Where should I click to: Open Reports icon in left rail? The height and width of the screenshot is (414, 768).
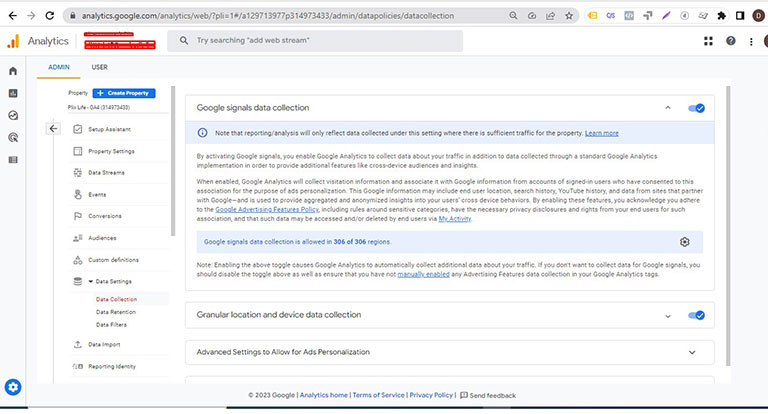(x=13, y=93)
